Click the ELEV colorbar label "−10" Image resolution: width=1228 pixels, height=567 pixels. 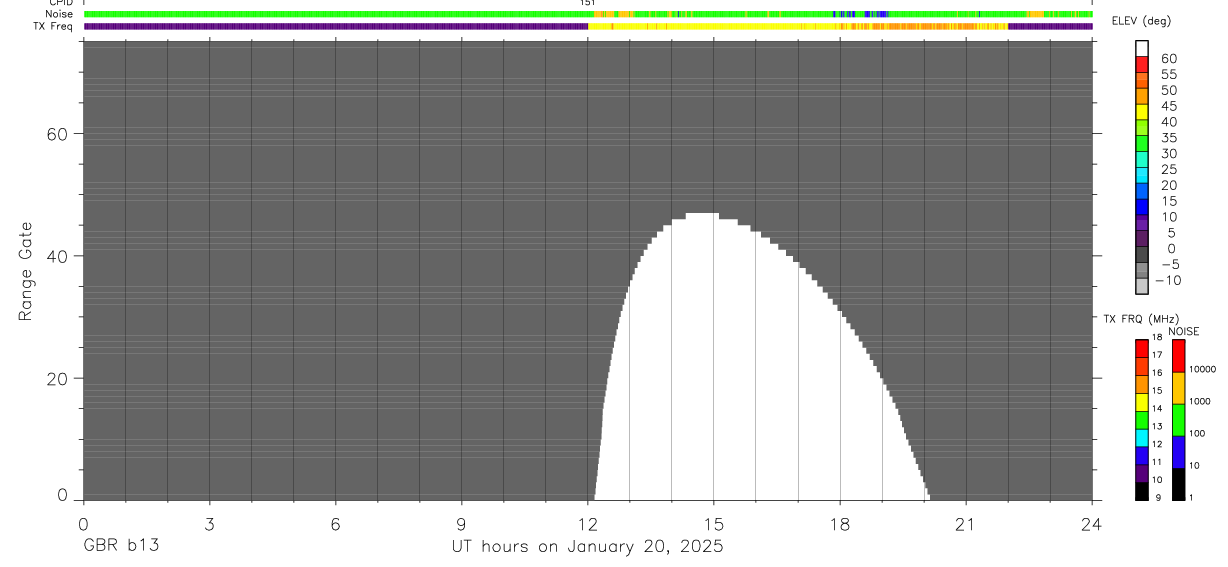coord(1166,281)
